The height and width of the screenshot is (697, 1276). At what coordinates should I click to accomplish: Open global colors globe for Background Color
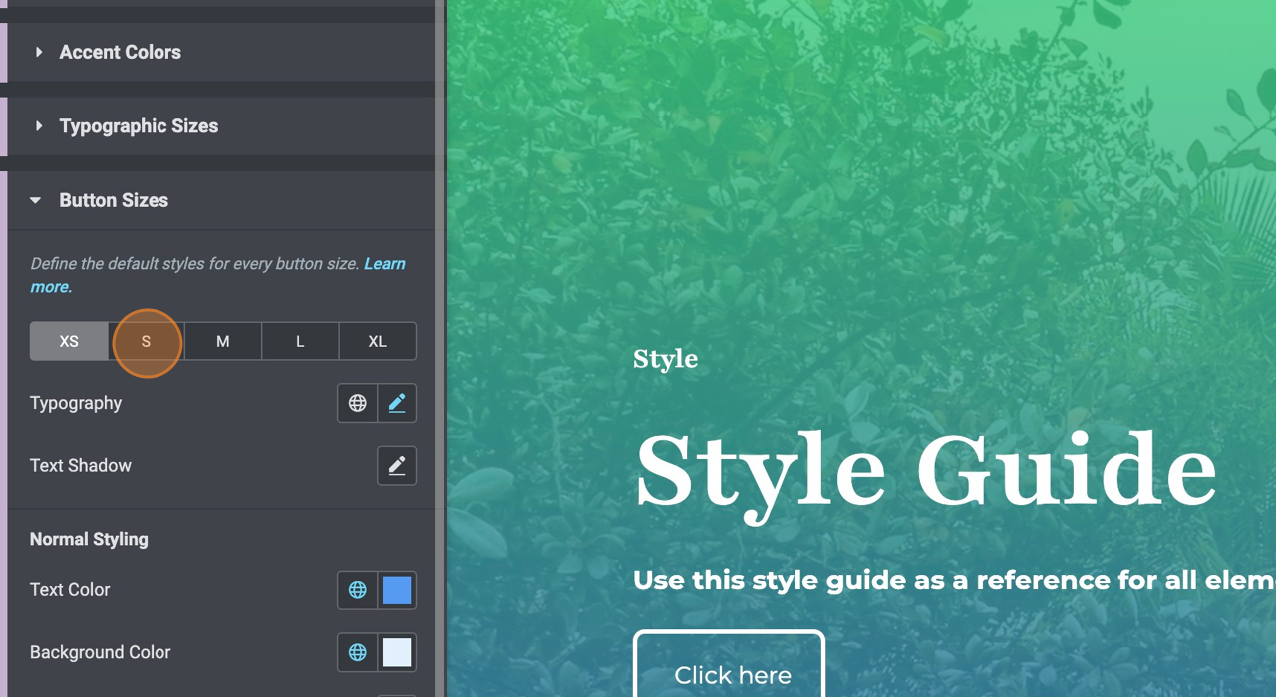(357, 652)
